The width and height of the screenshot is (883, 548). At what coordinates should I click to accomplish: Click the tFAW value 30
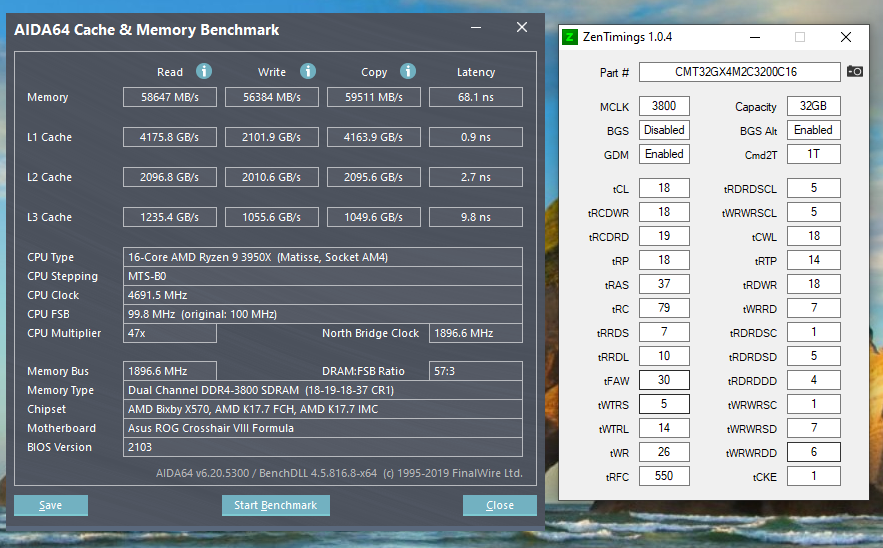(664, 380)
